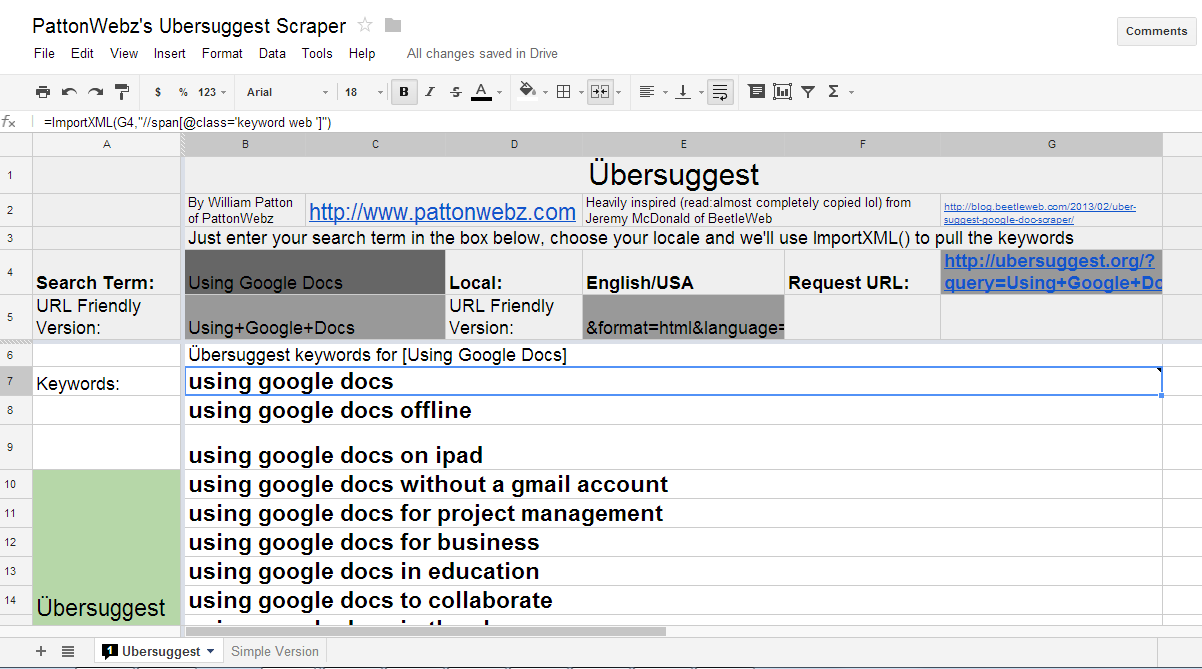Select the 'using google docs offline' cell

(x=330, y=411)
